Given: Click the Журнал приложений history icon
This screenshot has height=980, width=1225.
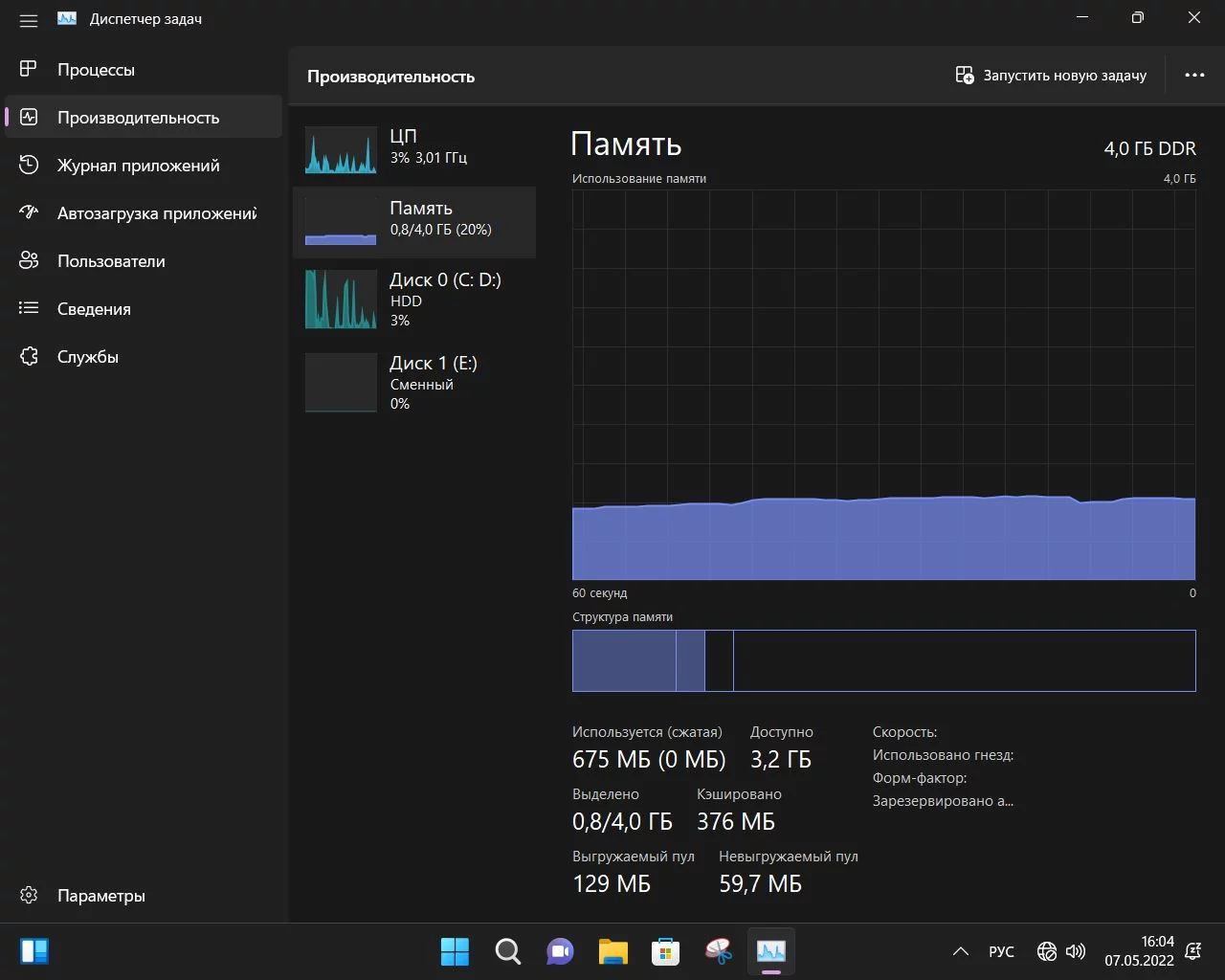Looking at the screenshot, I should [x=29, y=165].
